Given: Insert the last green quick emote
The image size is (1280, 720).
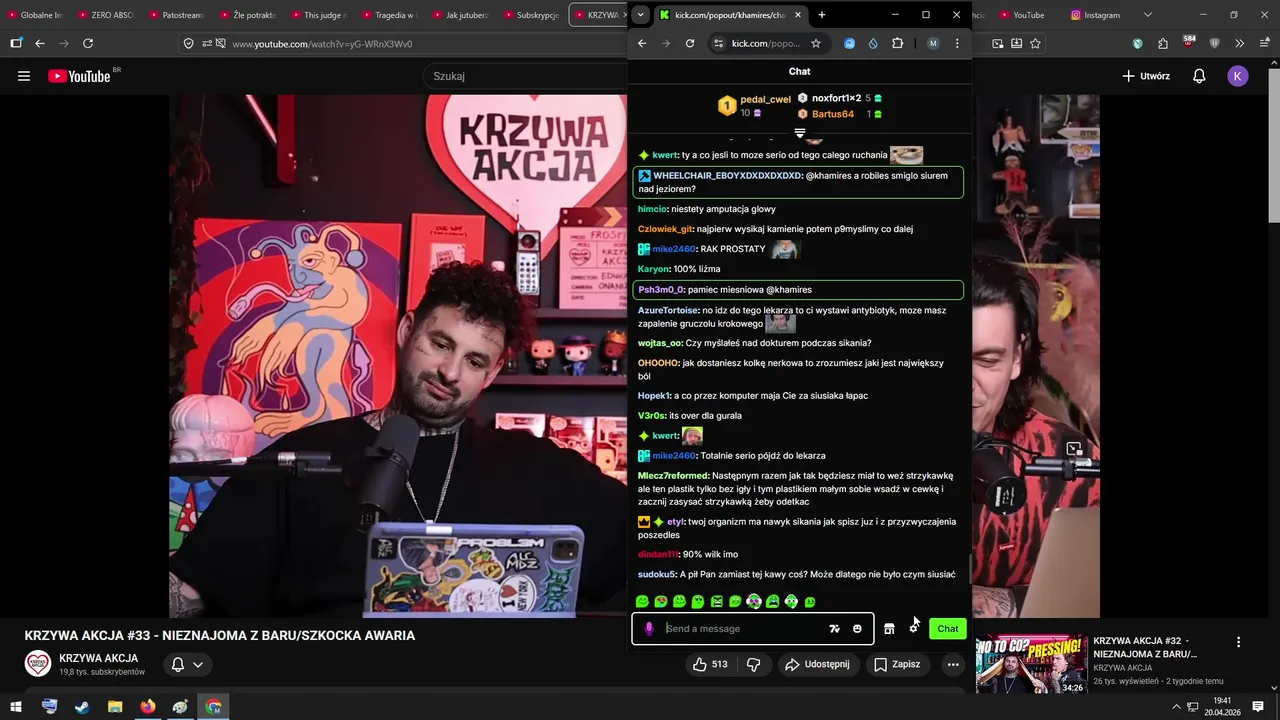Looking at the screenshot, I should (810, 602).
